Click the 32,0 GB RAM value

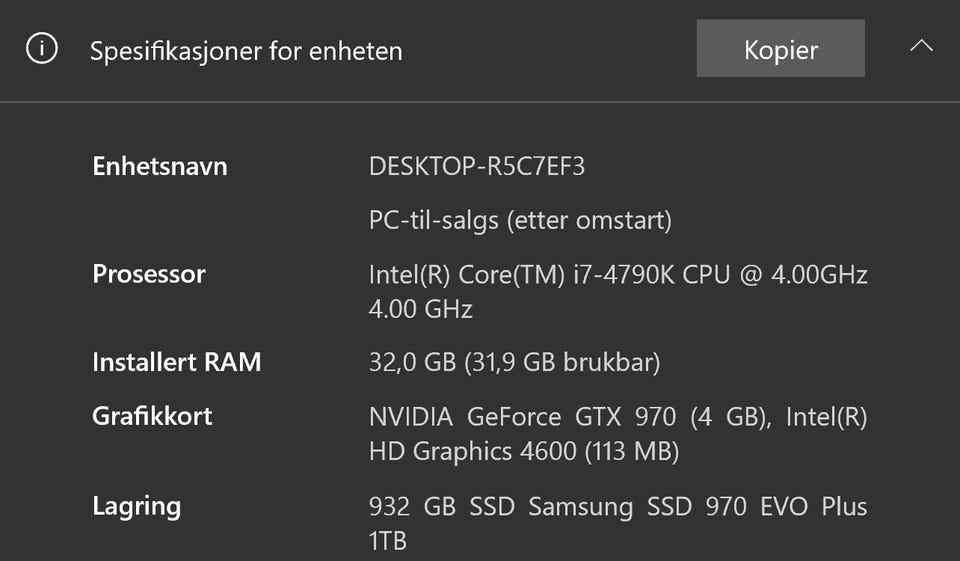coord(412,362)
